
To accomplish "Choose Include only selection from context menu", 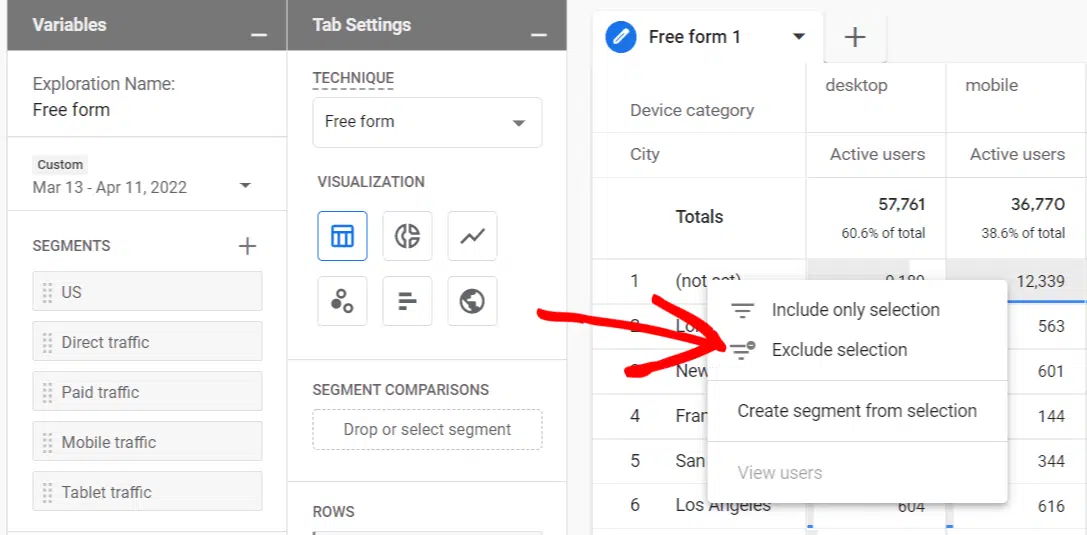I will 855,310.
